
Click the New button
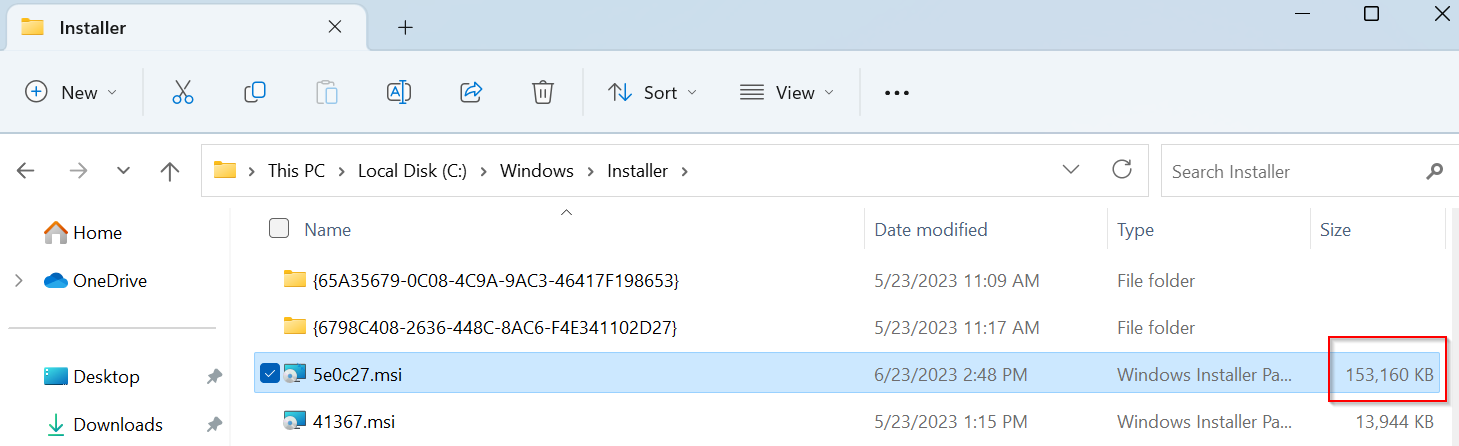pos(71,92)
